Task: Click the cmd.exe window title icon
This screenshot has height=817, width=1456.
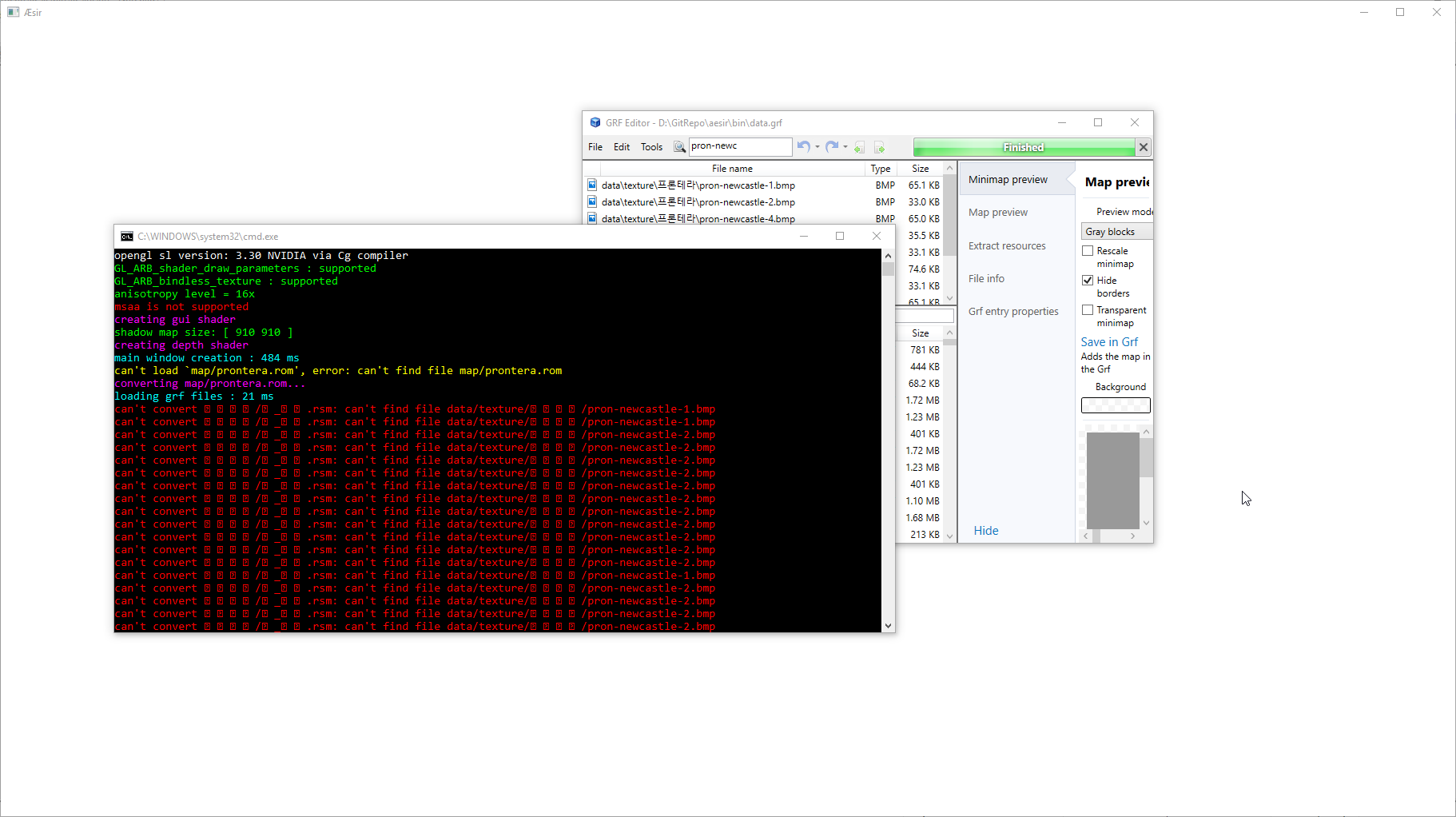Action: point(126,236)
